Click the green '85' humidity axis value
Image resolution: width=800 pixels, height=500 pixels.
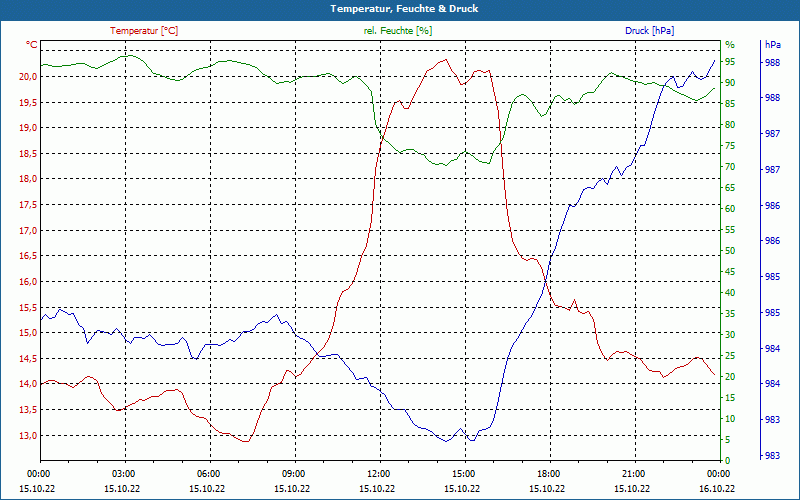point(730,104)
